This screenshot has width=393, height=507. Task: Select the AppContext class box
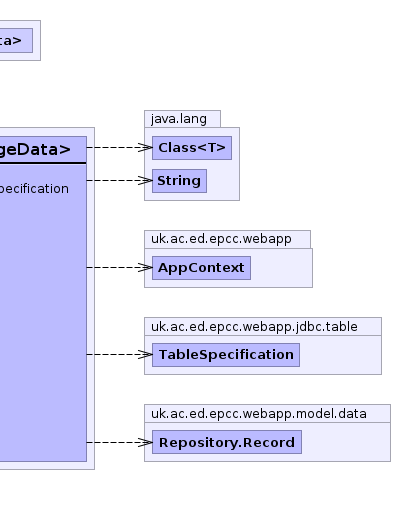(x=201, y=268)
